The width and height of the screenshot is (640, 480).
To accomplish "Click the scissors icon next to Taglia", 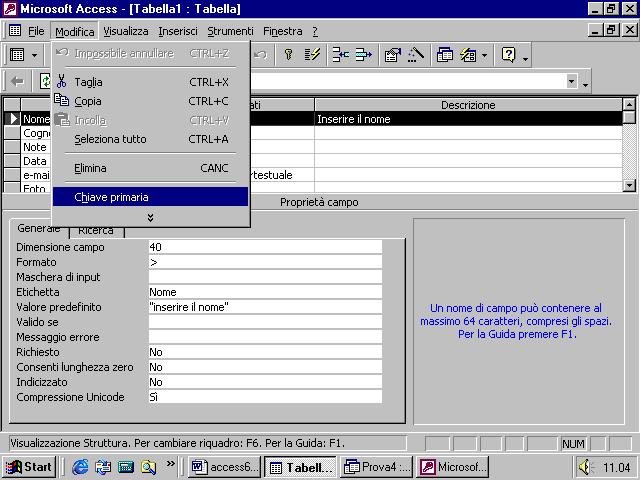I will [x=62, y=81].
